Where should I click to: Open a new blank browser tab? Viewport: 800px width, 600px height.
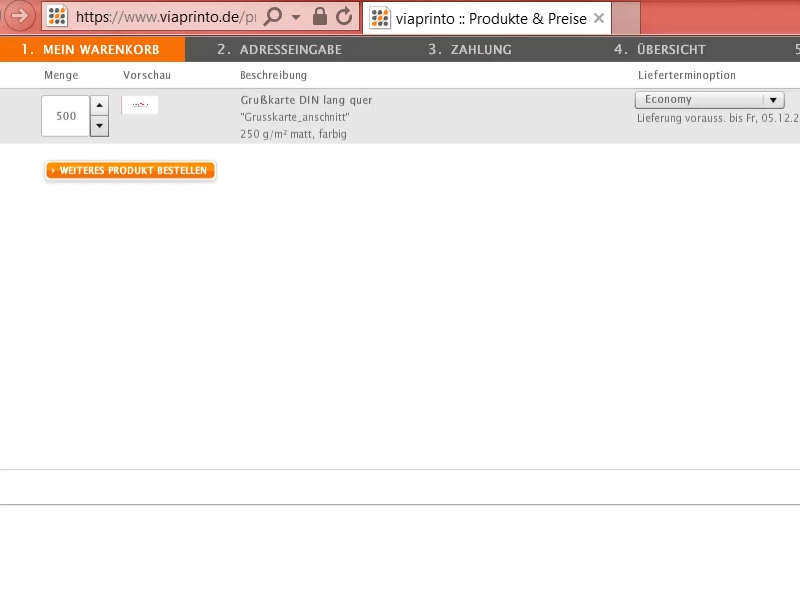point(626,18)
